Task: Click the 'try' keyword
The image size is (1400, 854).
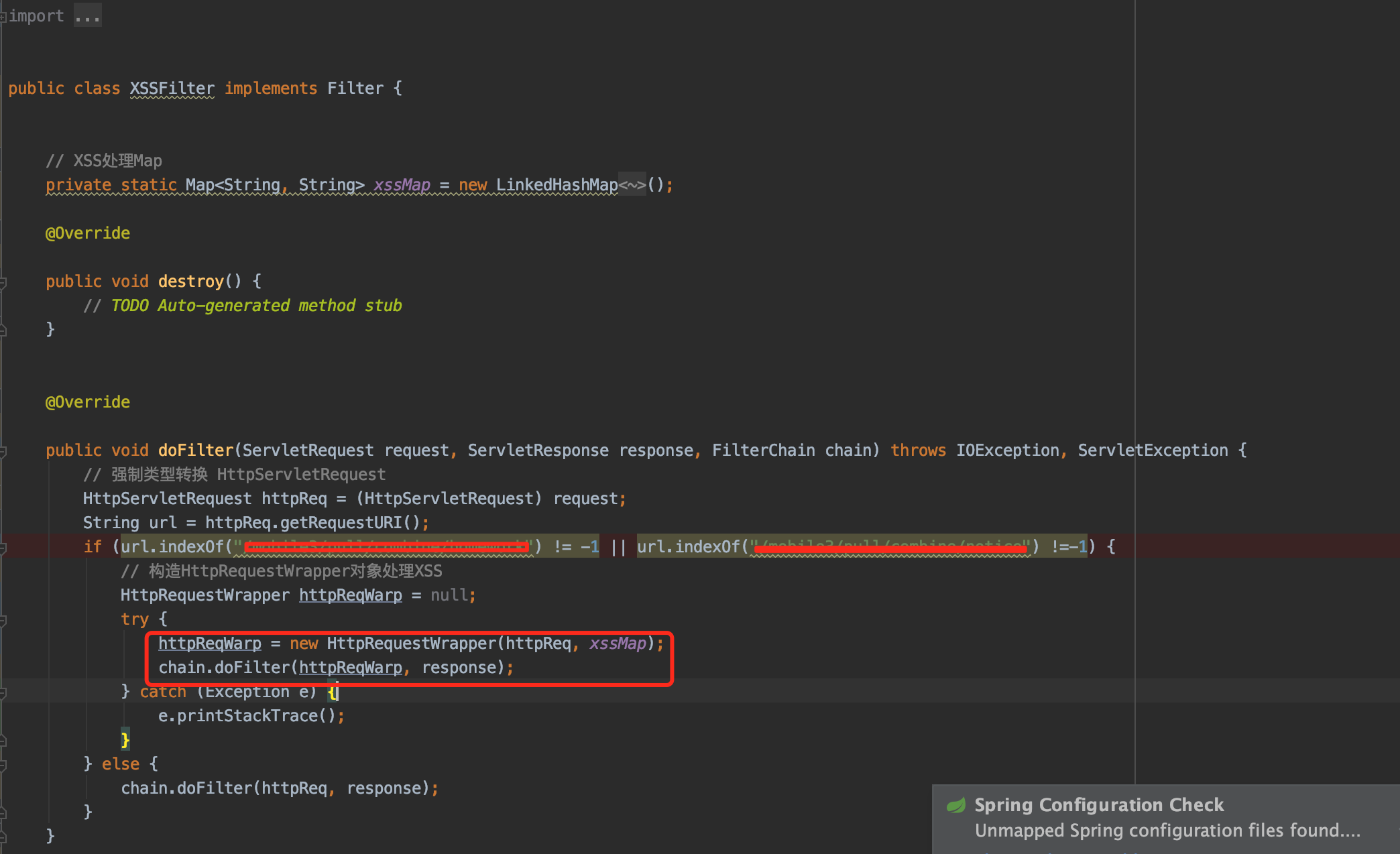Action: pyautogui.click(x=135, y=619)
